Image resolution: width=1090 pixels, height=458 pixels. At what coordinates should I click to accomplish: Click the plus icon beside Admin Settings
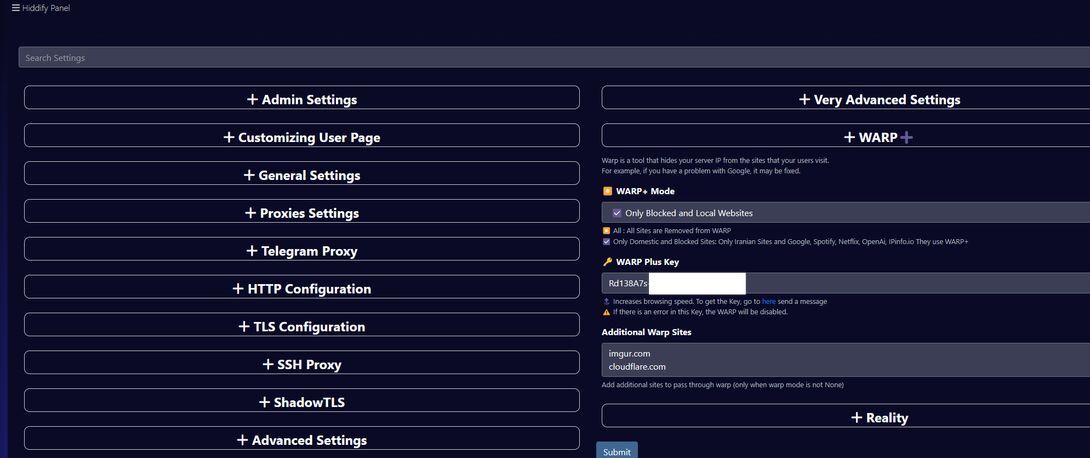point(252,99)
